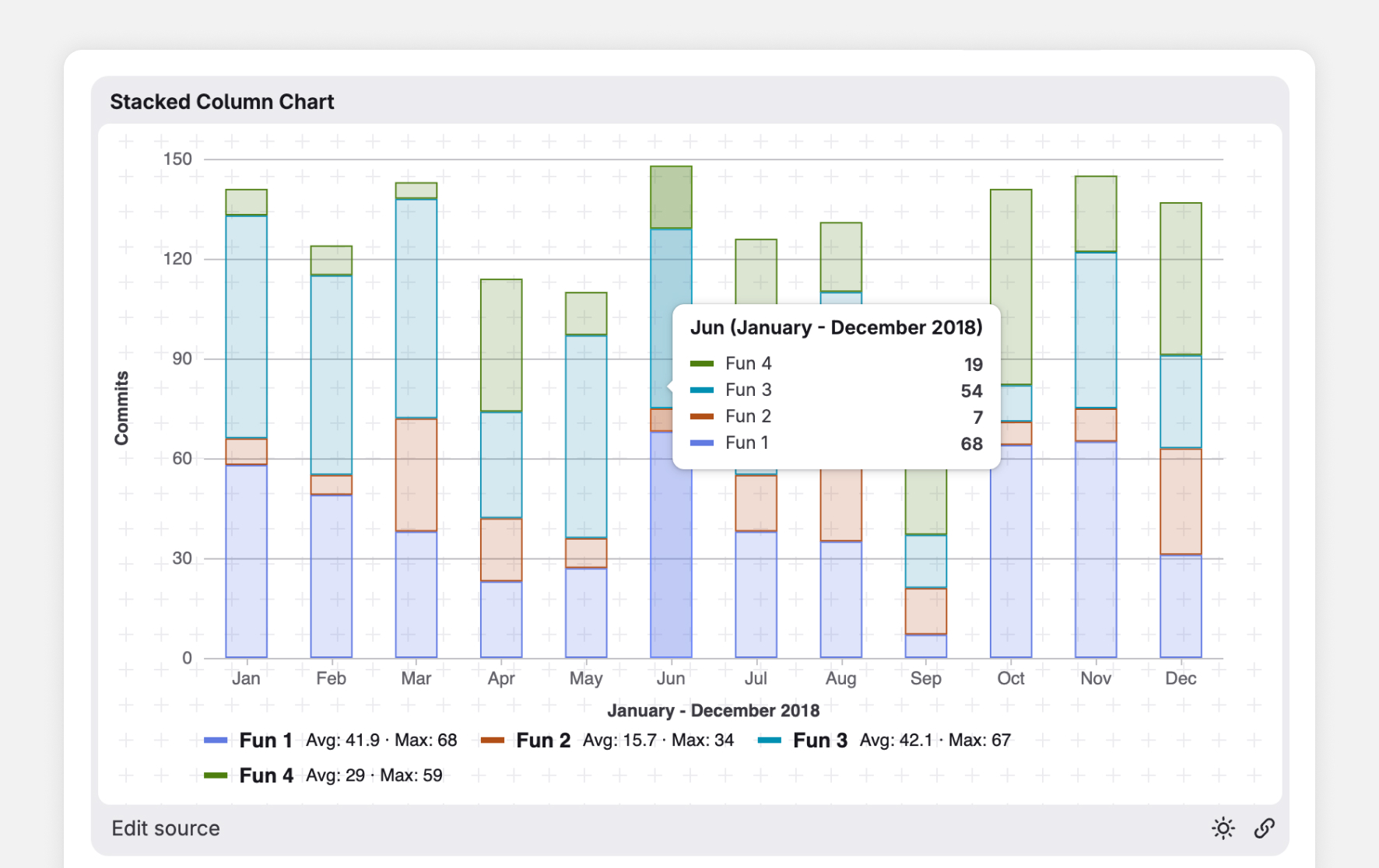This screenshot has height=868, width=1379.
Task: Click the x-axis label Sep
Action: [x=926, y=678]
